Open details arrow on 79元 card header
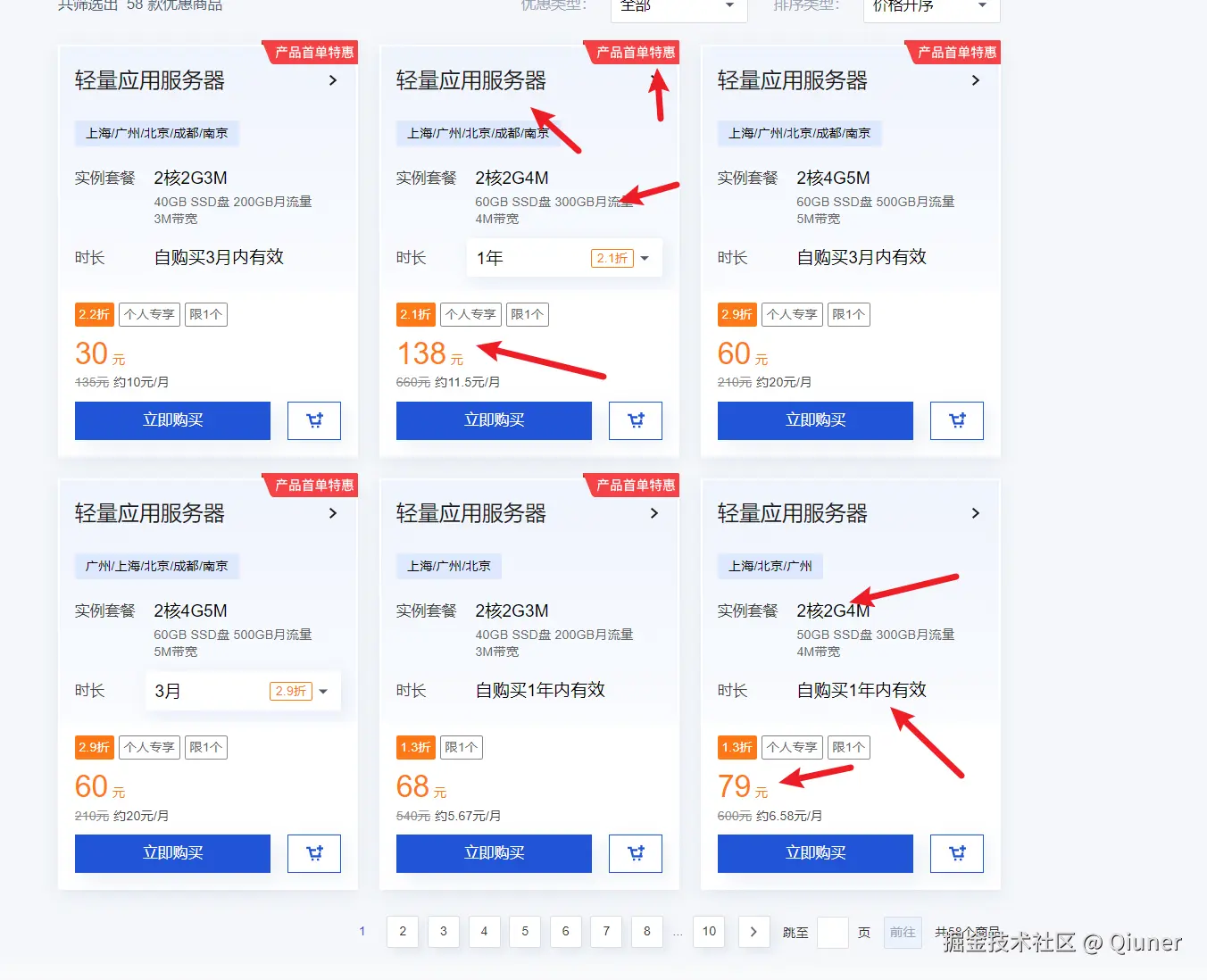The width and height of the screenshot is (1207, 980). pyautogui.click(x=976, y=513)
